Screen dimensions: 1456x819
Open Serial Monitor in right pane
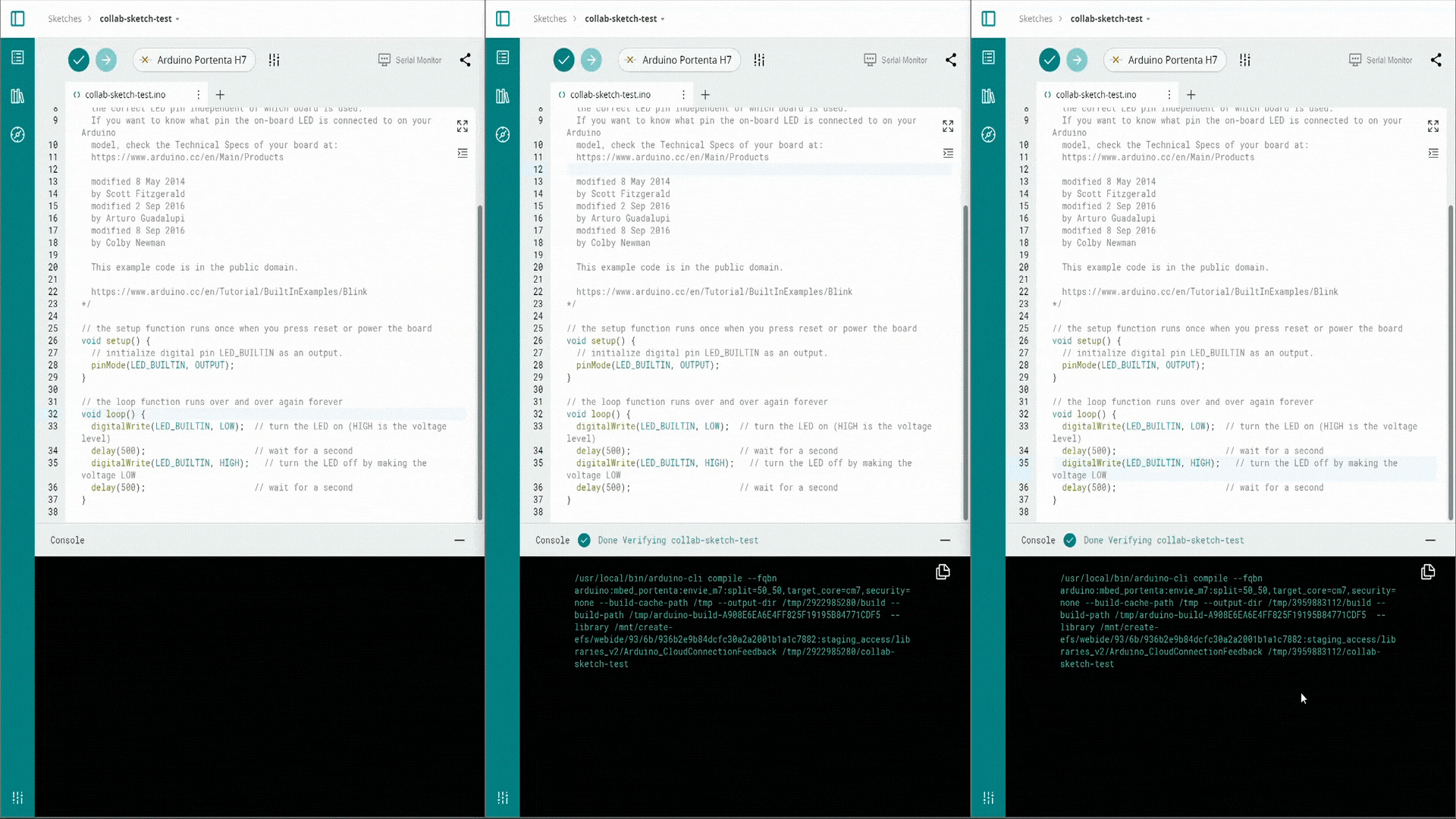(x=1380, y=60)
